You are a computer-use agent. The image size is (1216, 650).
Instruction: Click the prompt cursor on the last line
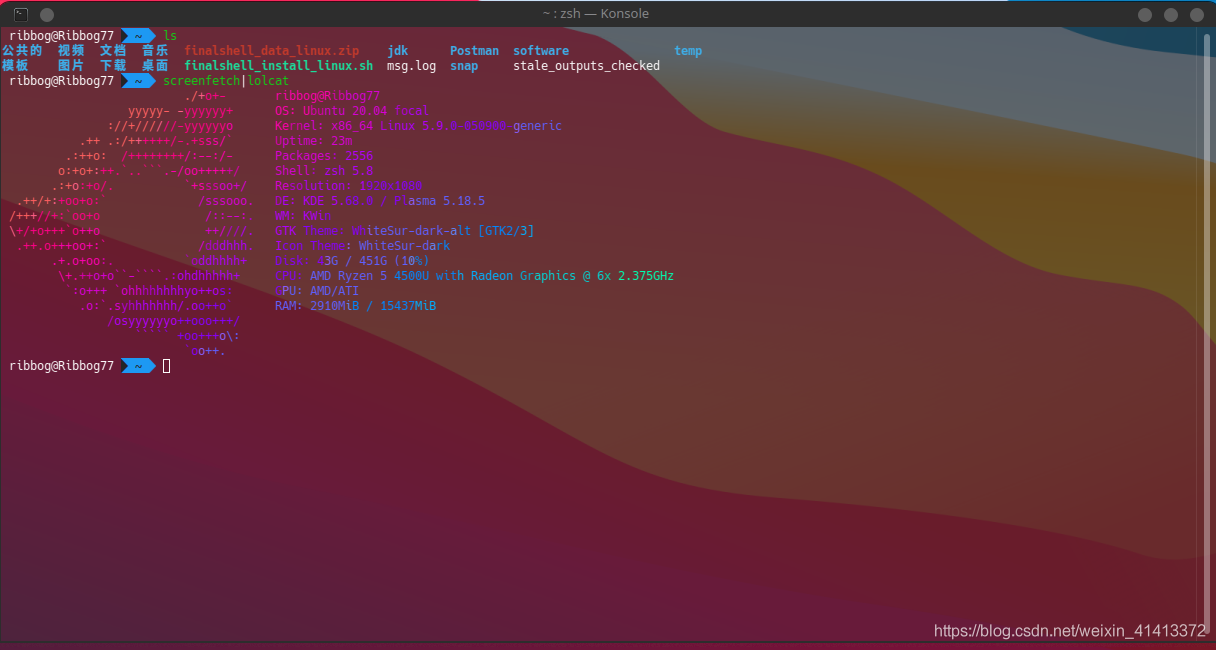tap(167, 366)
